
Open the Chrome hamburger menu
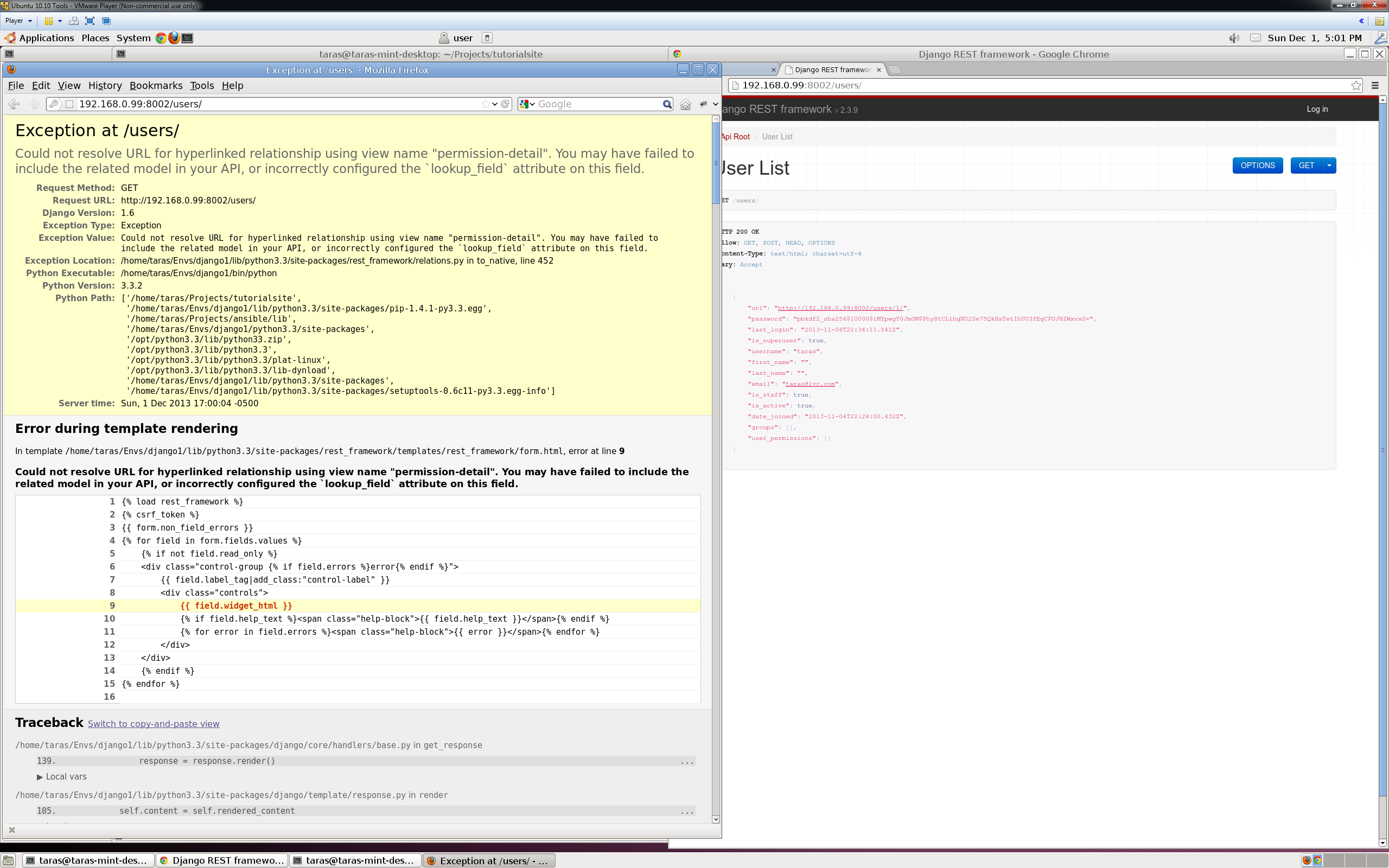pyautogui.click(x=1375, y=86)
